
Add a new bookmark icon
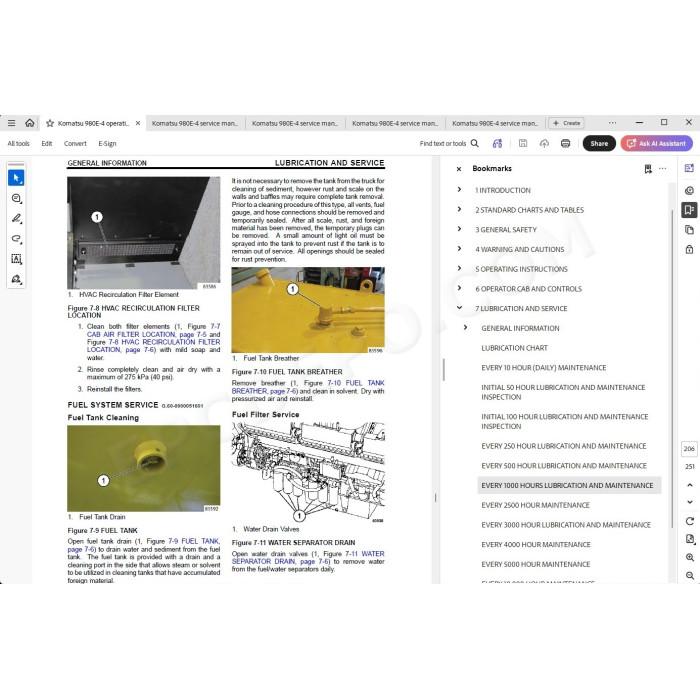(648, 169)
